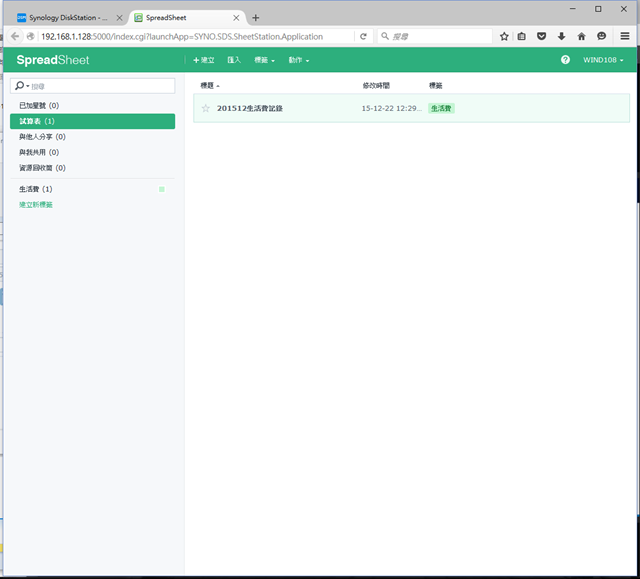The height and width of the screenshot is (579, 640).
Task: Select 已加星號 (0) in sidebar
Action: [x=93, y=106]
